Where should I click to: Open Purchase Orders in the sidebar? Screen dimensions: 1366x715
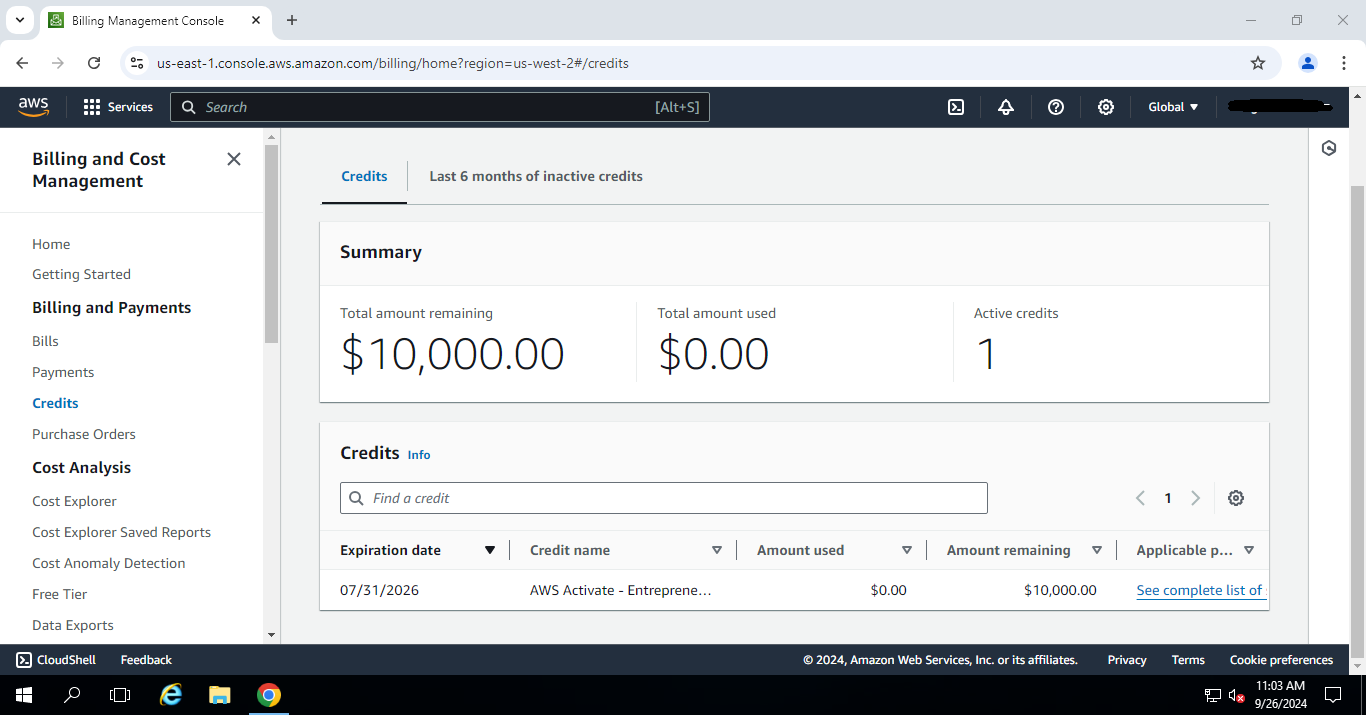(84, 434)
